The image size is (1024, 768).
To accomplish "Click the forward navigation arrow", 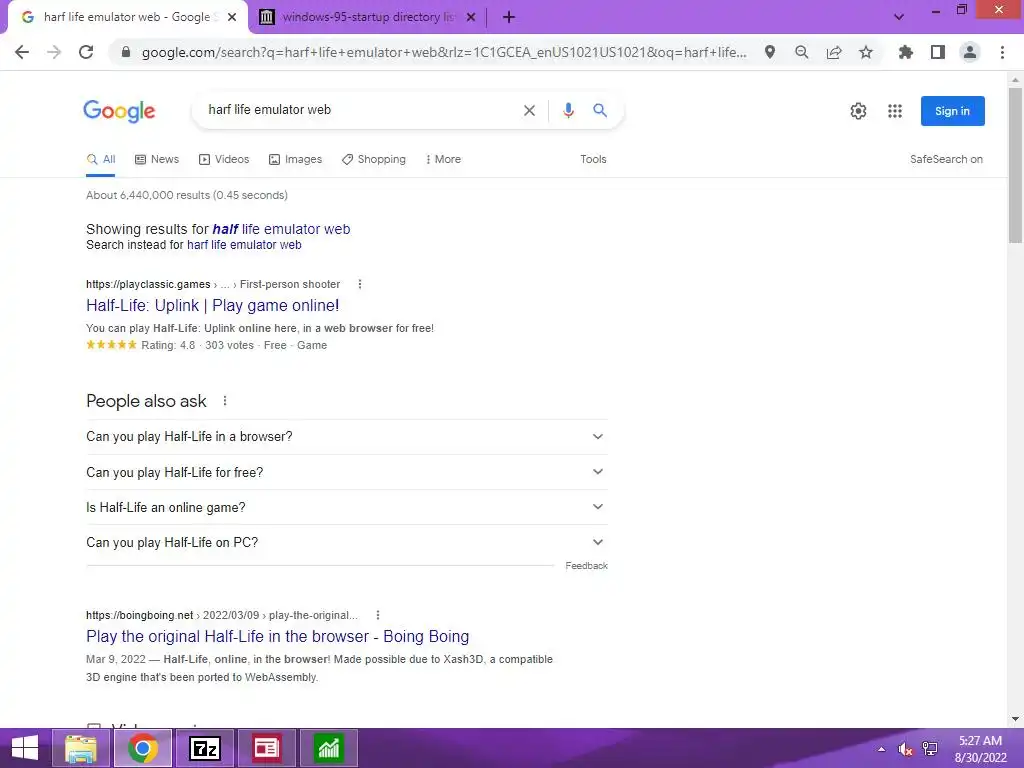I will [54, 52].
